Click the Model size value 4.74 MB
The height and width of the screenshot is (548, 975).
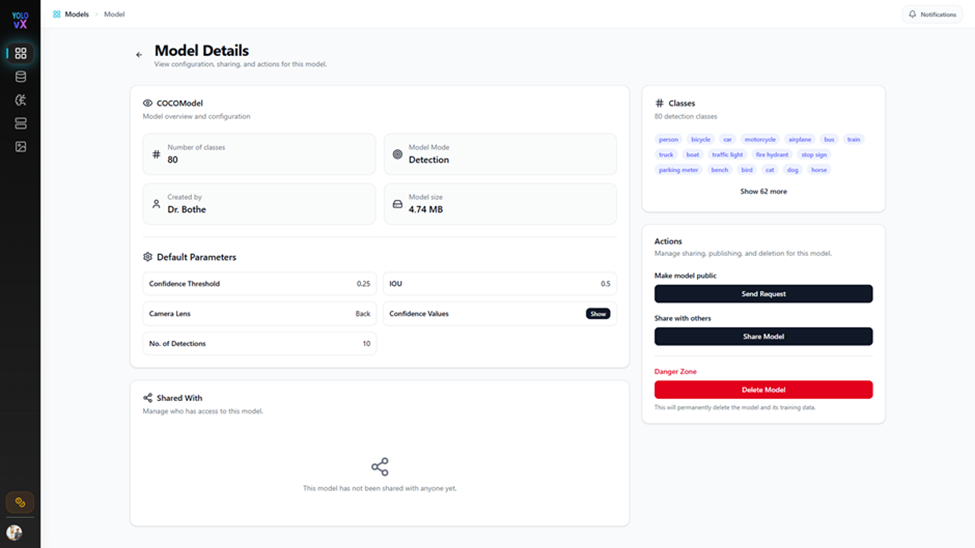click(x=426, y=210)
